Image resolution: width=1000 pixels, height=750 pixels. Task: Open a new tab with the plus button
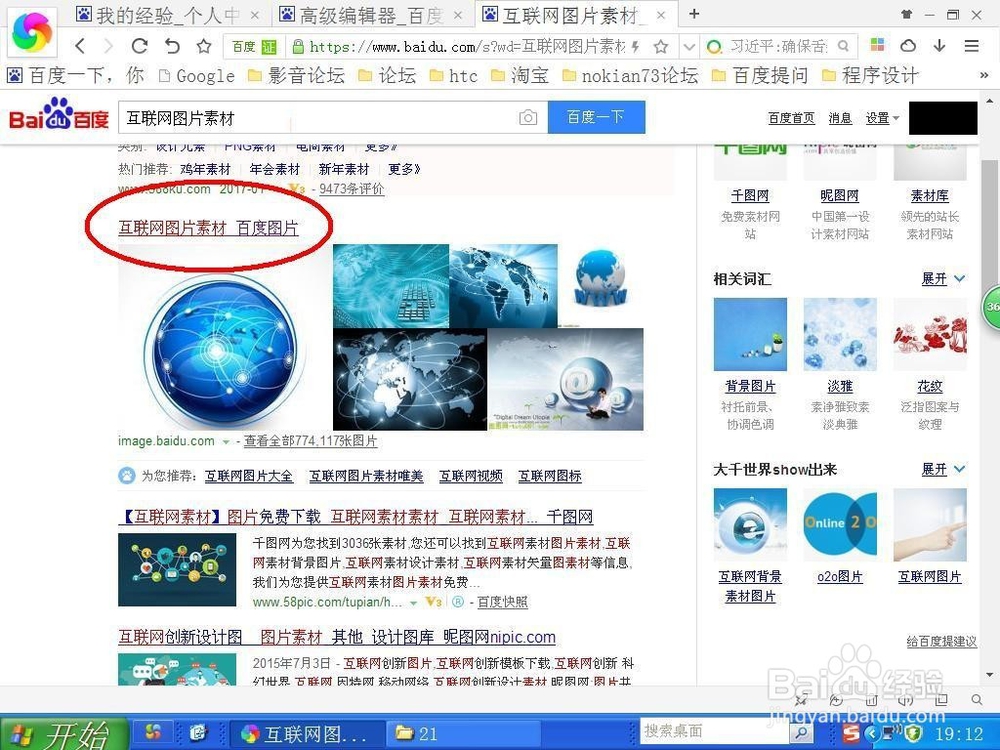[x=695, y=14]
